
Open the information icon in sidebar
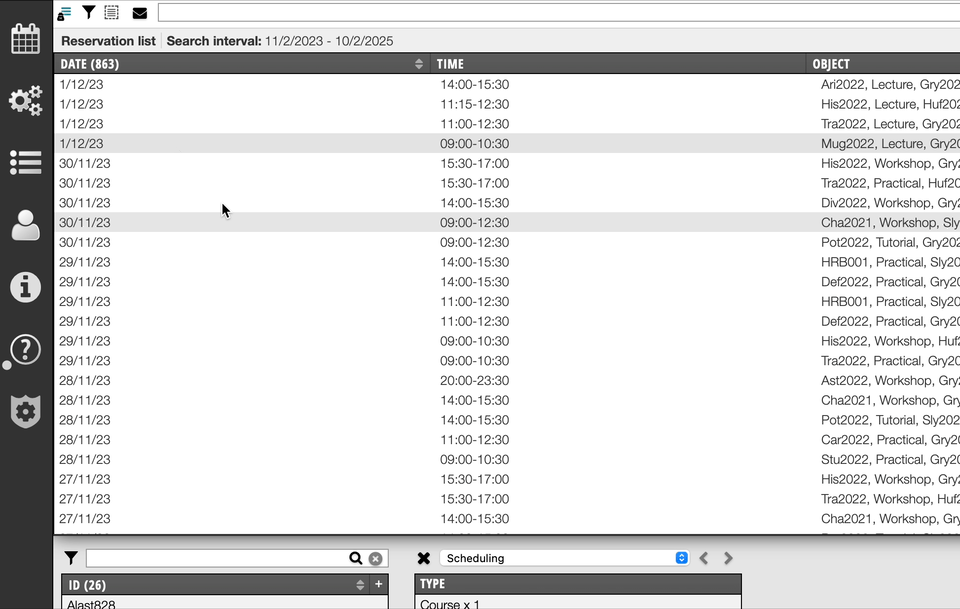point(25,287)
